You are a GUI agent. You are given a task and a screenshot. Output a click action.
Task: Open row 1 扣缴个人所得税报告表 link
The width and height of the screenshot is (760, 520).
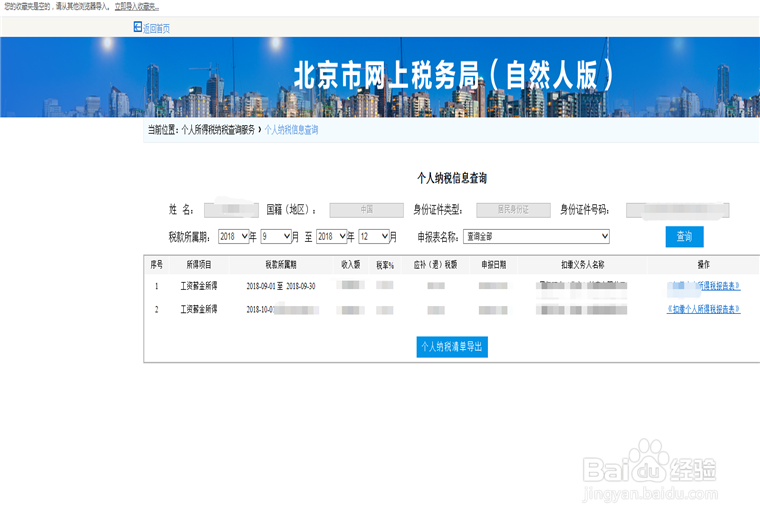[x=703, y=286]
